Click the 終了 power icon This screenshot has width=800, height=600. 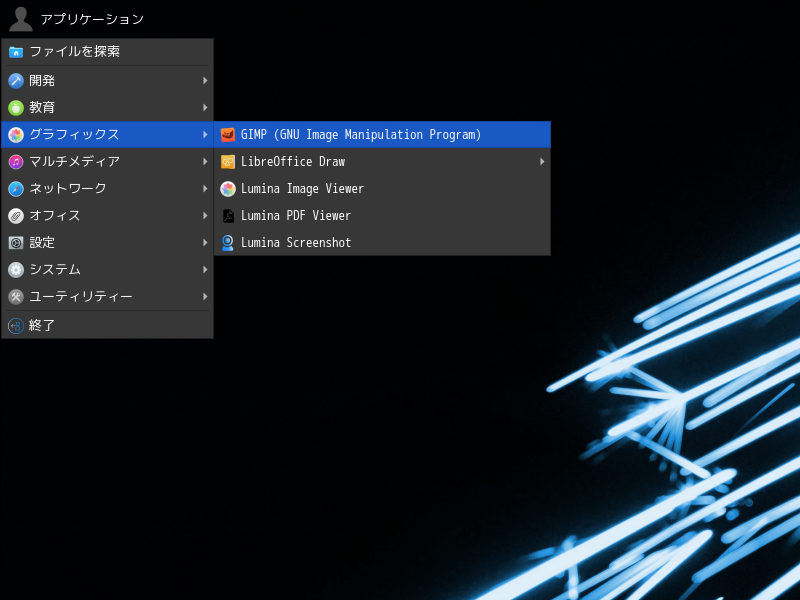[x=14, y=325]
